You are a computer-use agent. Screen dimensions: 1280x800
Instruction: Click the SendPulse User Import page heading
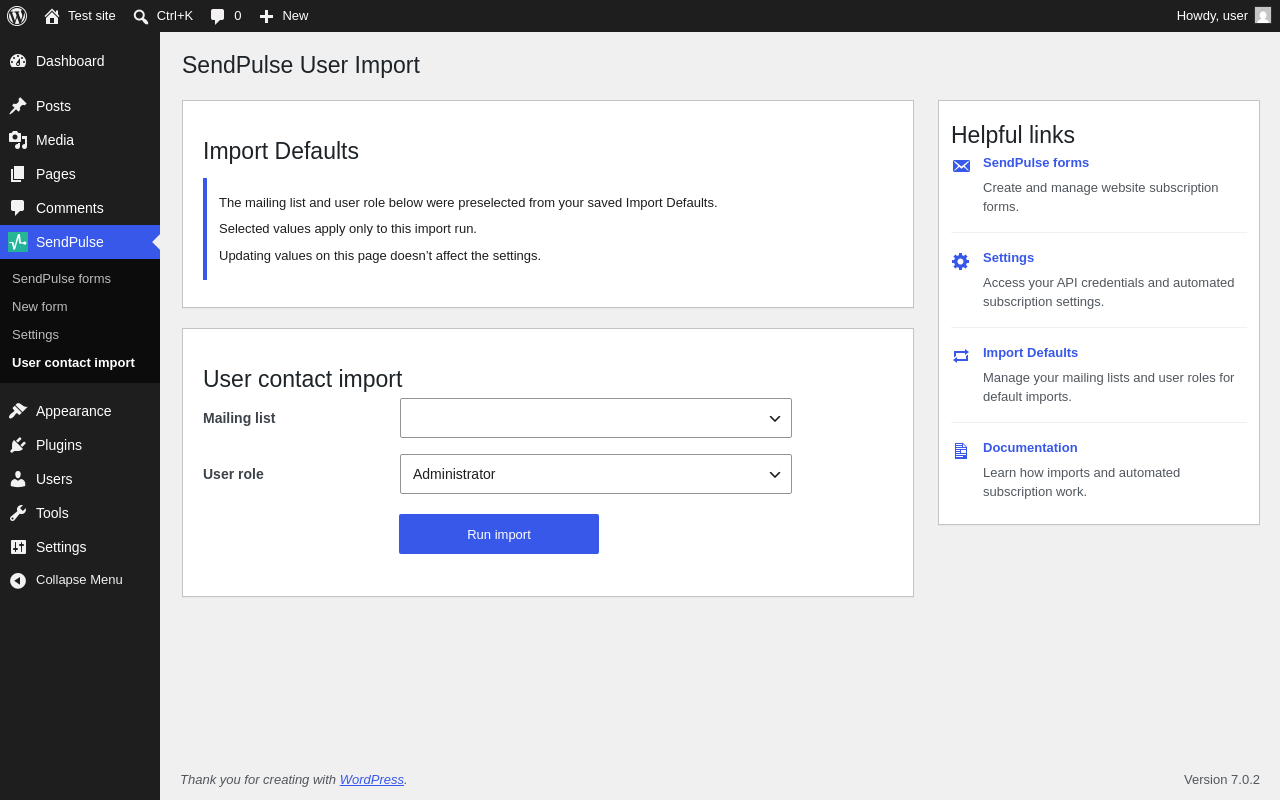click(x=301, y=65)
